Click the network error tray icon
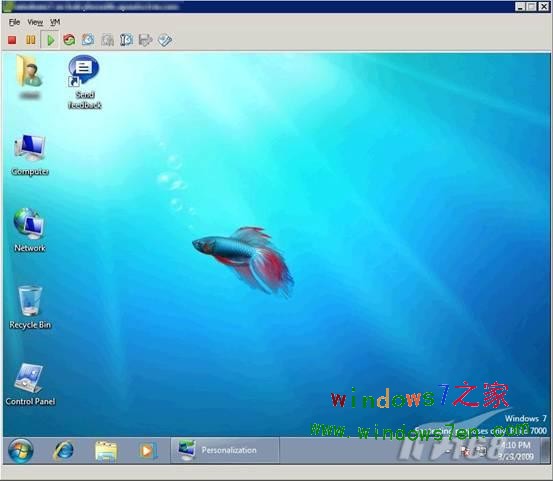553x481 pixels. (x=465, y=451)
